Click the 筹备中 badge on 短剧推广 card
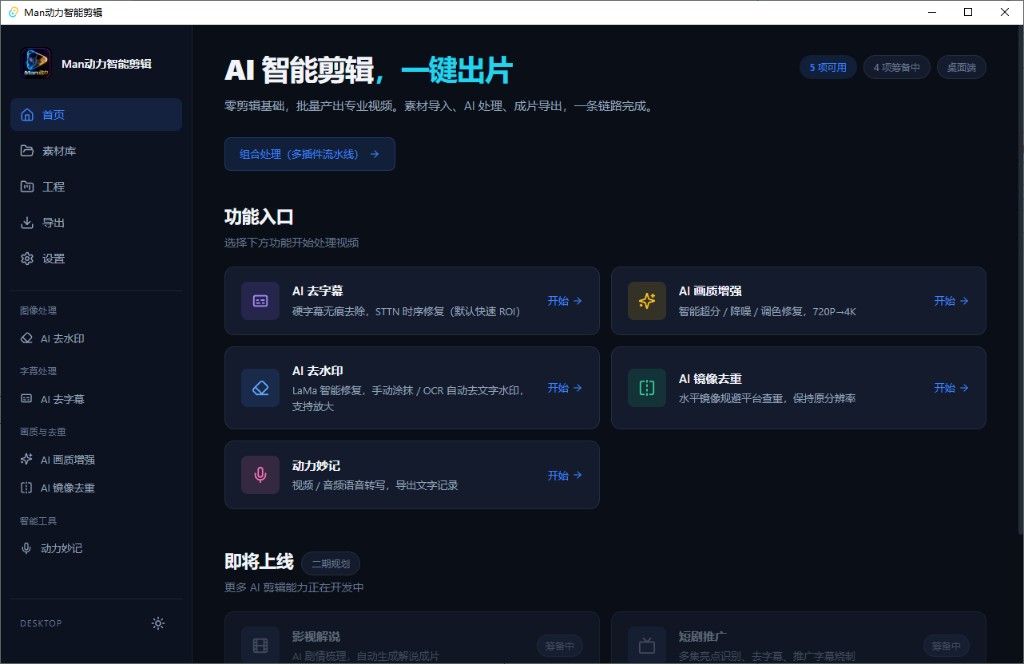Screen dimensions: 1024x664 click(x=946, y=646)
